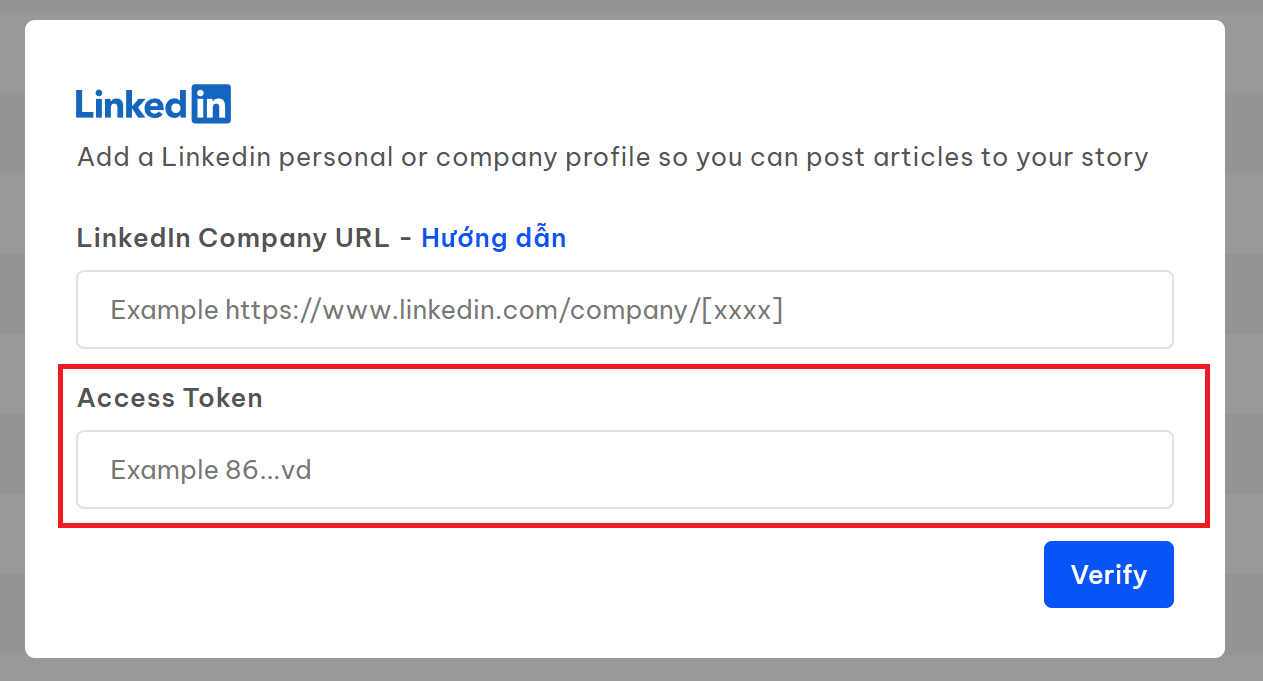1263x681 pixels.
Task: Click the "Example https://www.linkedin.com/company/[xxxx]" placeholder
Action: (446, 310)
